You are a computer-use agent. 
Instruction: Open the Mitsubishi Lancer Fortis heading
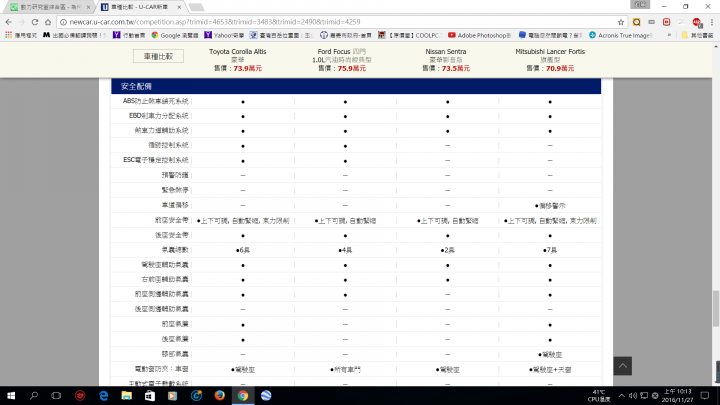pos(550,51)
